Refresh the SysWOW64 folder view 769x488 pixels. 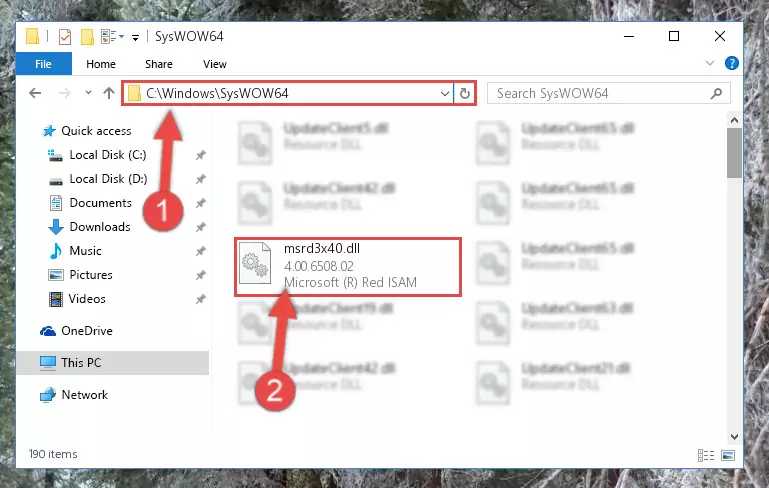tap(464, 93)
